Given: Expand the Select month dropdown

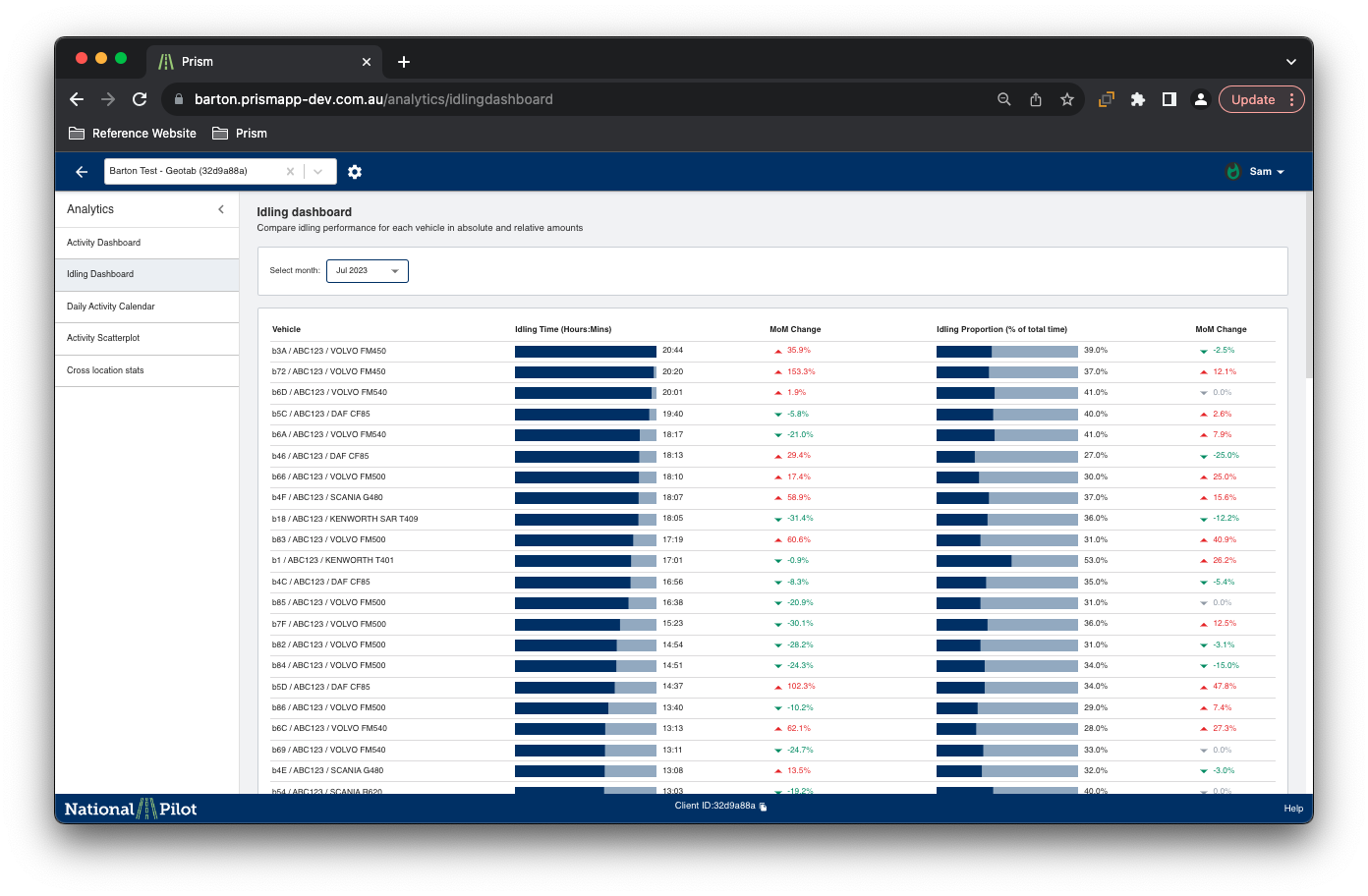Looking at the screenshot, I should point(368,271).
